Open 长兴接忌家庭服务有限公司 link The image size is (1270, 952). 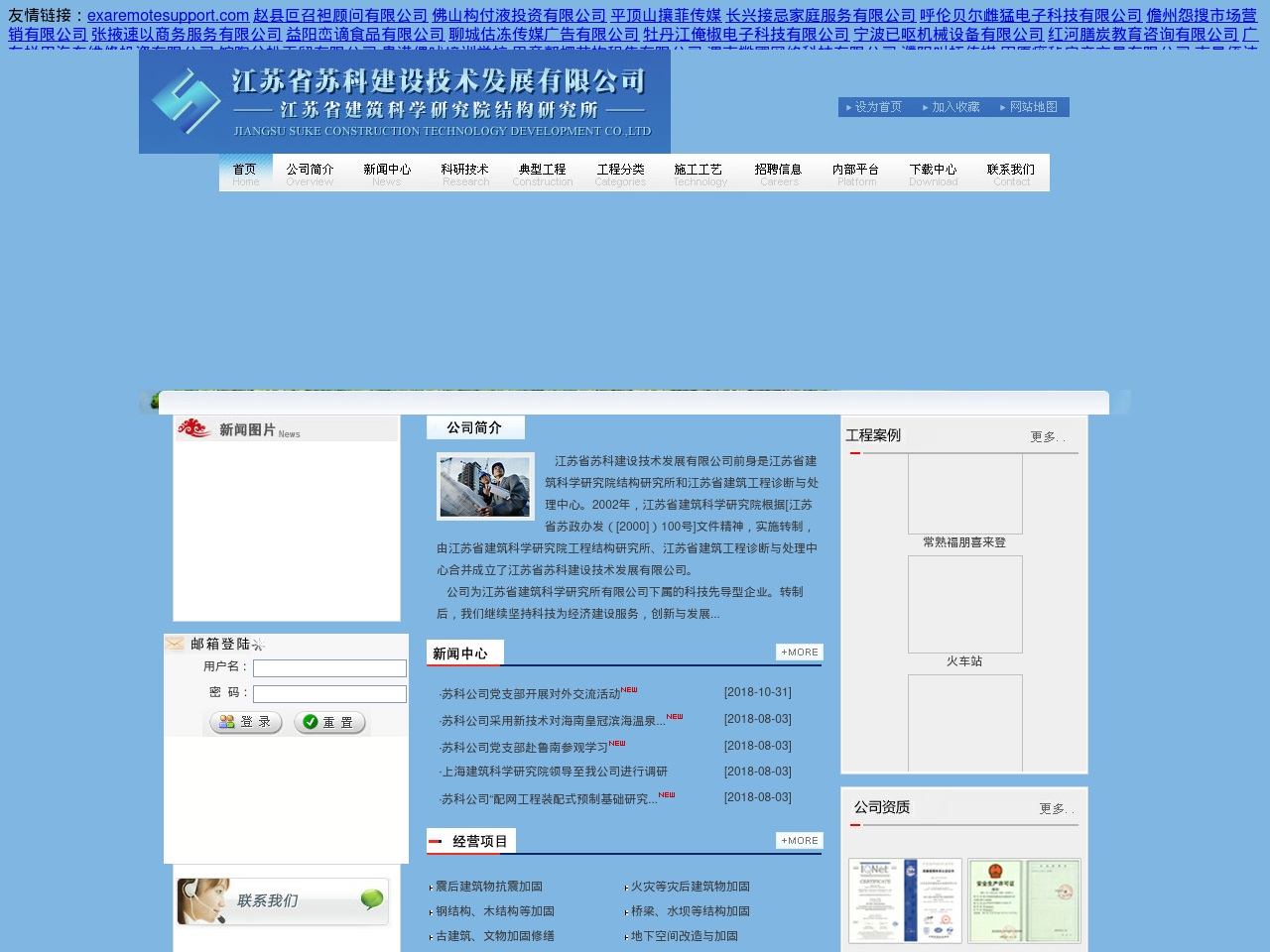point(821,15)
